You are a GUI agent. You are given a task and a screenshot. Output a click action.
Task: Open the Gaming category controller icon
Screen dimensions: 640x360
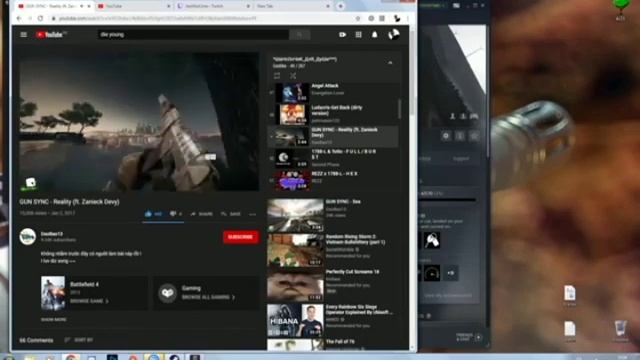(167, 293)
